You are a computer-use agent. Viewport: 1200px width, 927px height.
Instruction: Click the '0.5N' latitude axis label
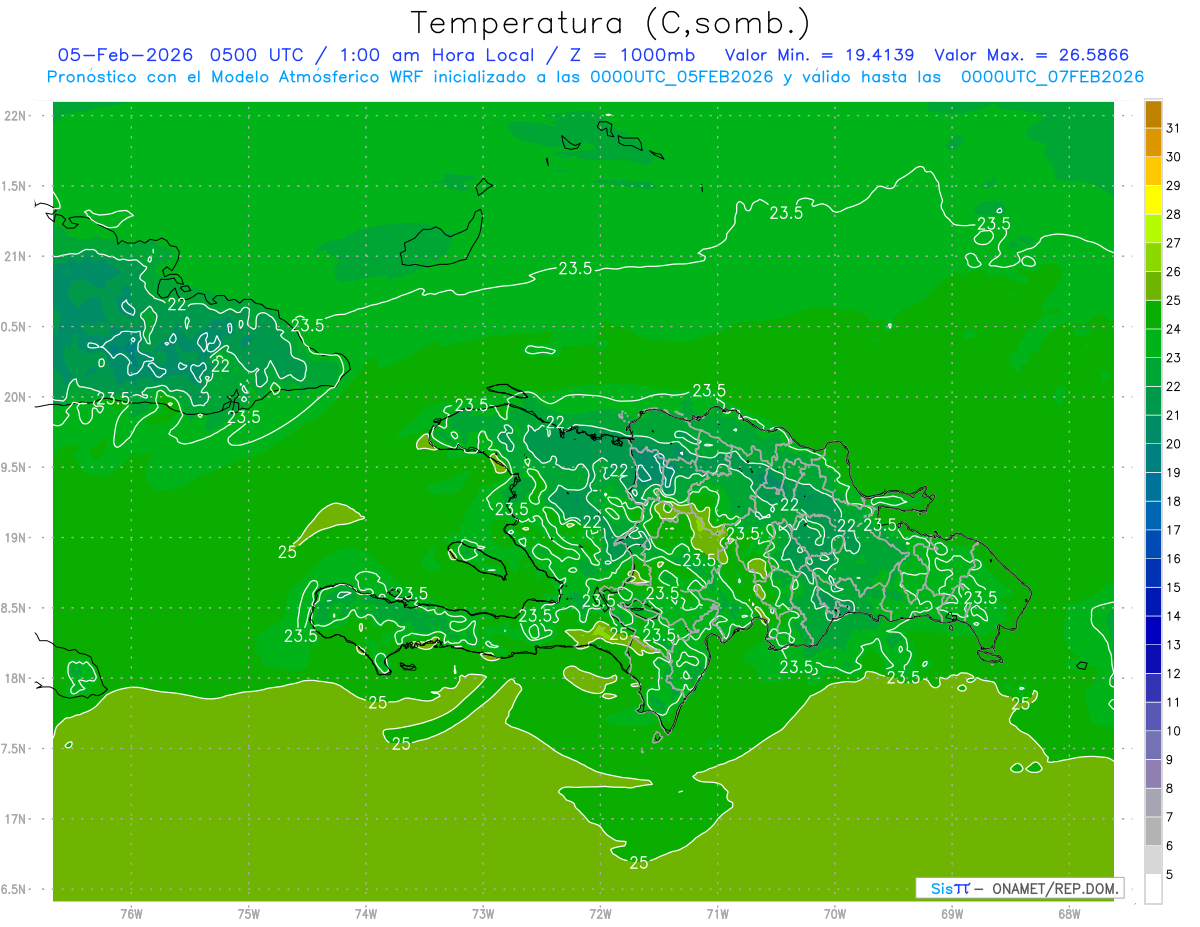tap(15, 327)
